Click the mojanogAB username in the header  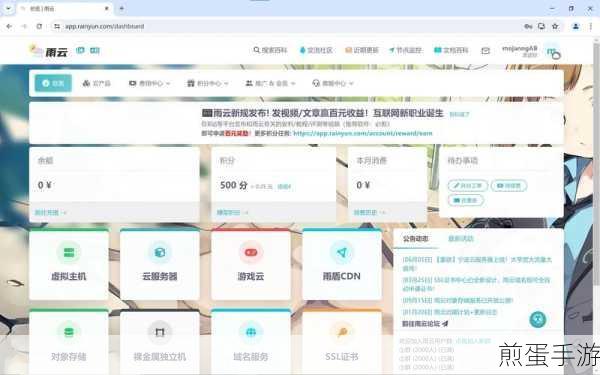click(520, 49)
